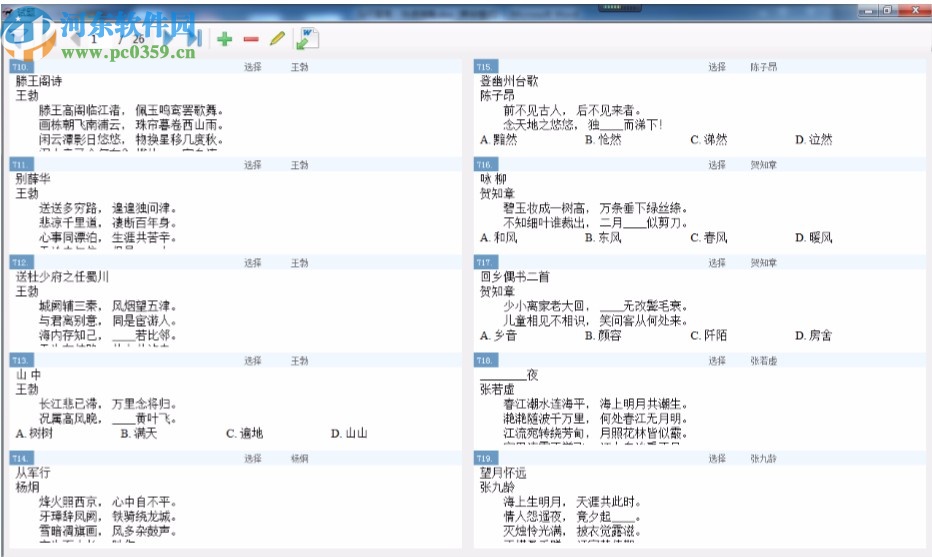This screenshot has height=557, width=932.
Task: Click the 选择 type label of question 713
Action: pyautogui.click(x=253, y=360)
